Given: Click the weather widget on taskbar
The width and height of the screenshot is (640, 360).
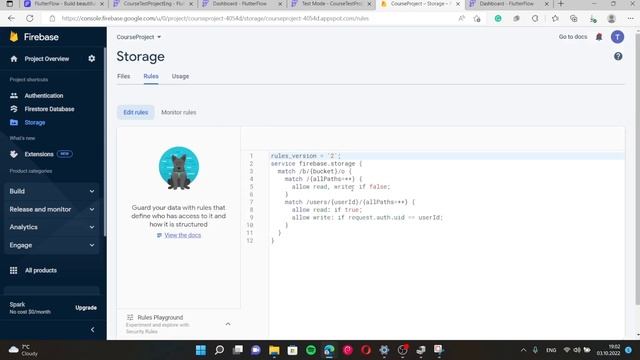Looking at the screenshot, I should [x=24, y=350].
